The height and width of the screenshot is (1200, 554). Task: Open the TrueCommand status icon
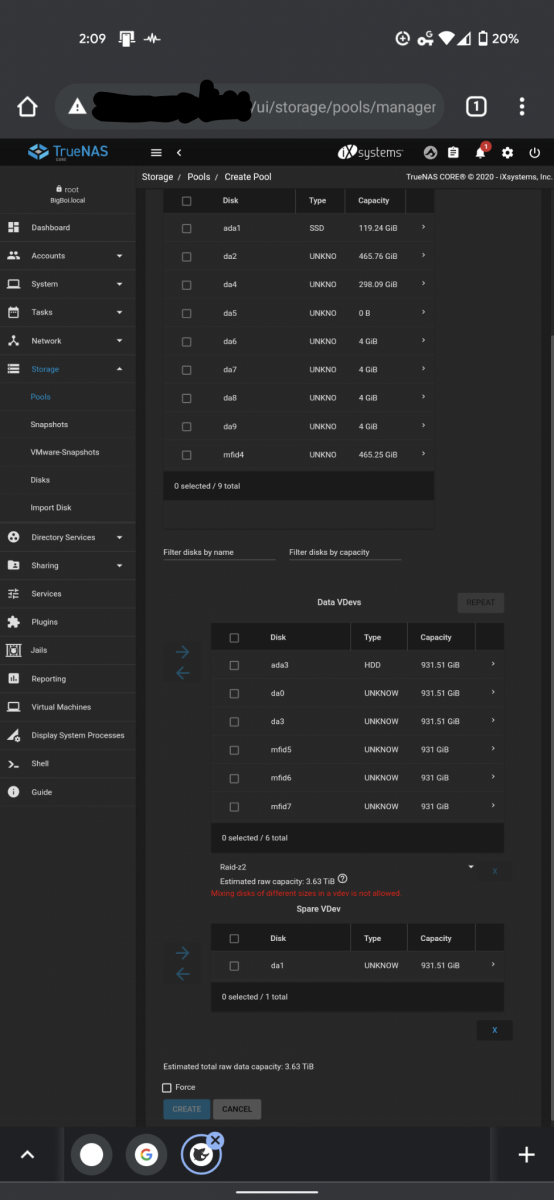pos(430,152)
